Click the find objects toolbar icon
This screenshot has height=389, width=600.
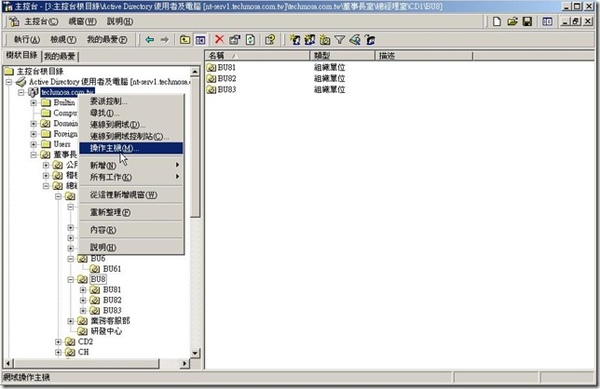pos(355,40)
